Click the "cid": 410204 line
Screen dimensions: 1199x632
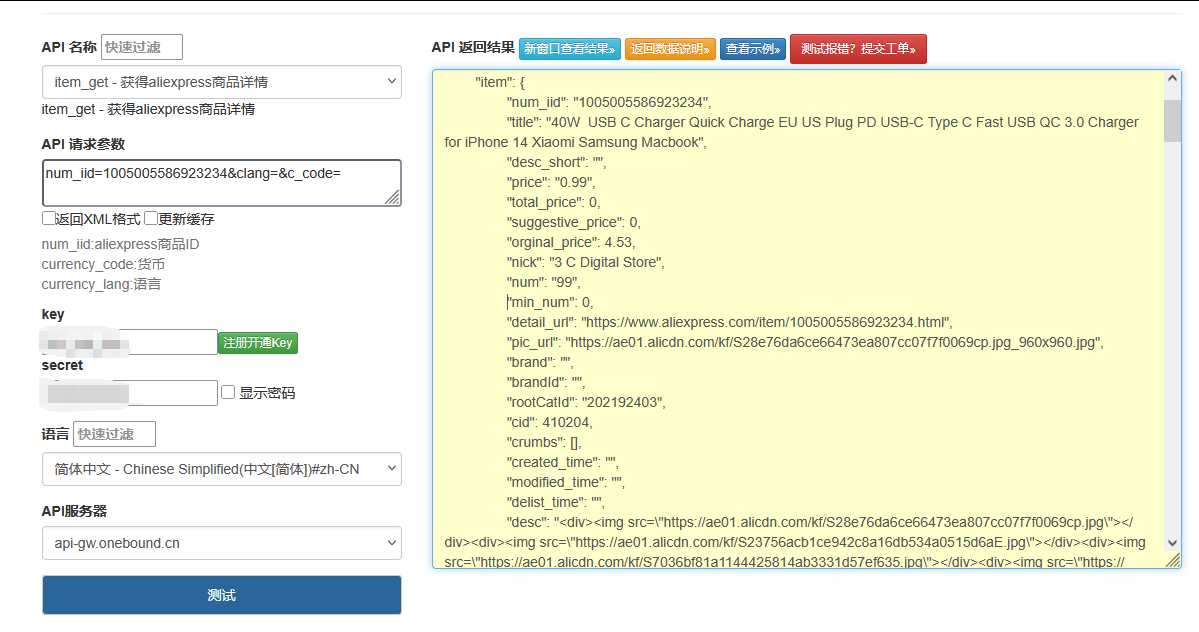[549, 423]
